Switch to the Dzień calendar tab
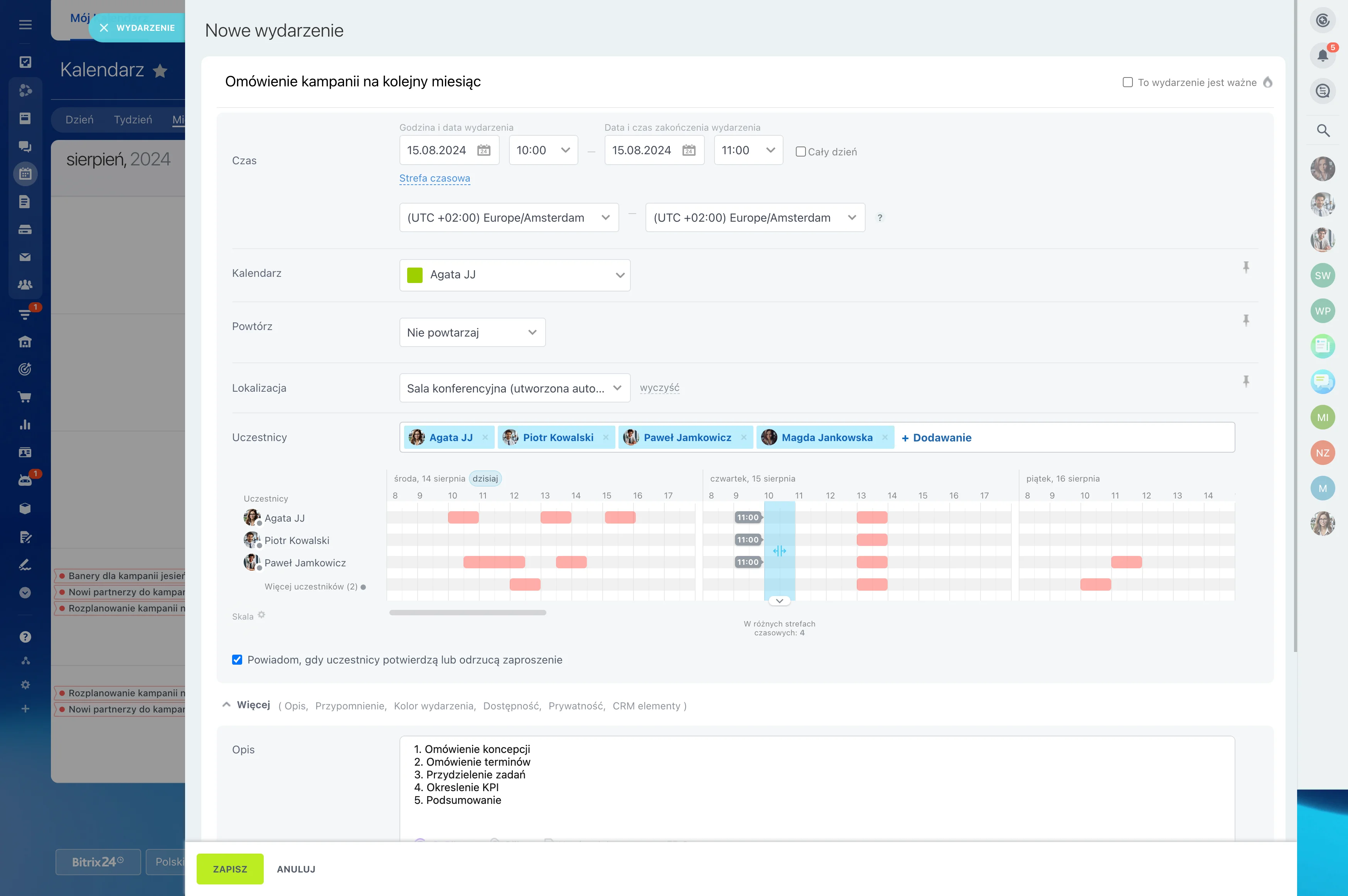The width and height of the screenshot is (1348, 896). point(80,120)
